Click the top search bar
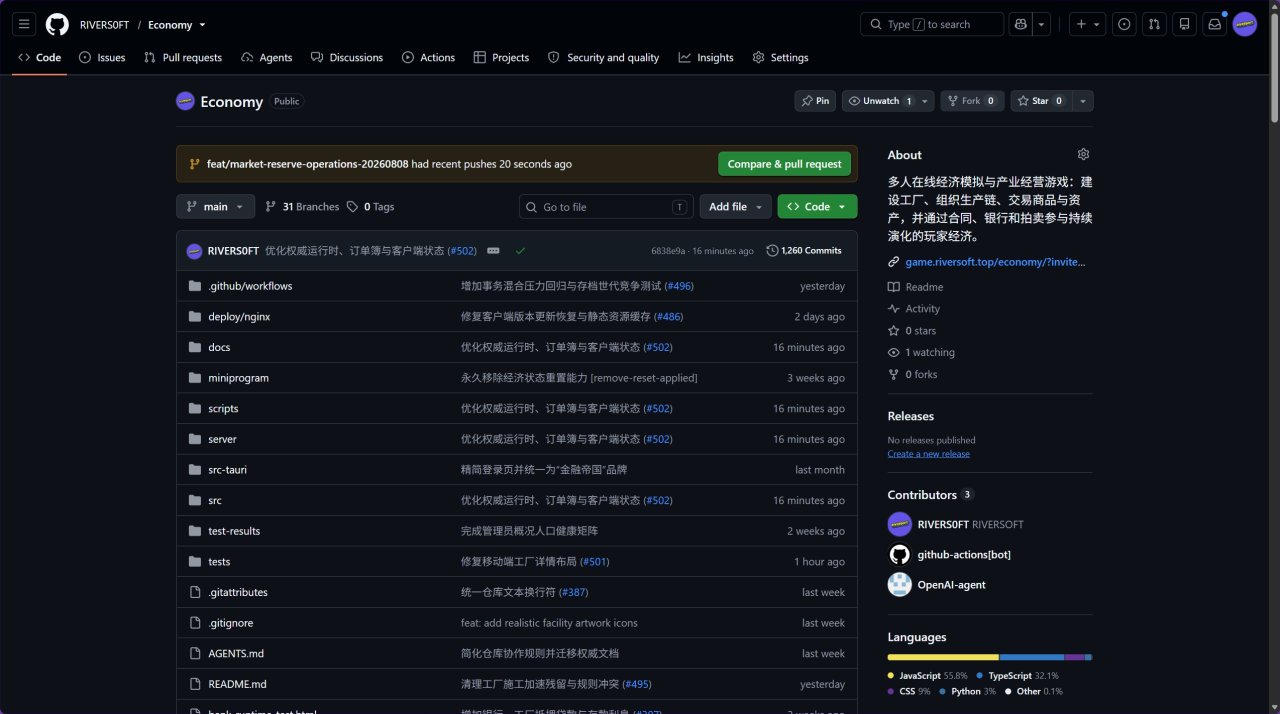This screenshot has width=1280, height=714. (932, 24)
